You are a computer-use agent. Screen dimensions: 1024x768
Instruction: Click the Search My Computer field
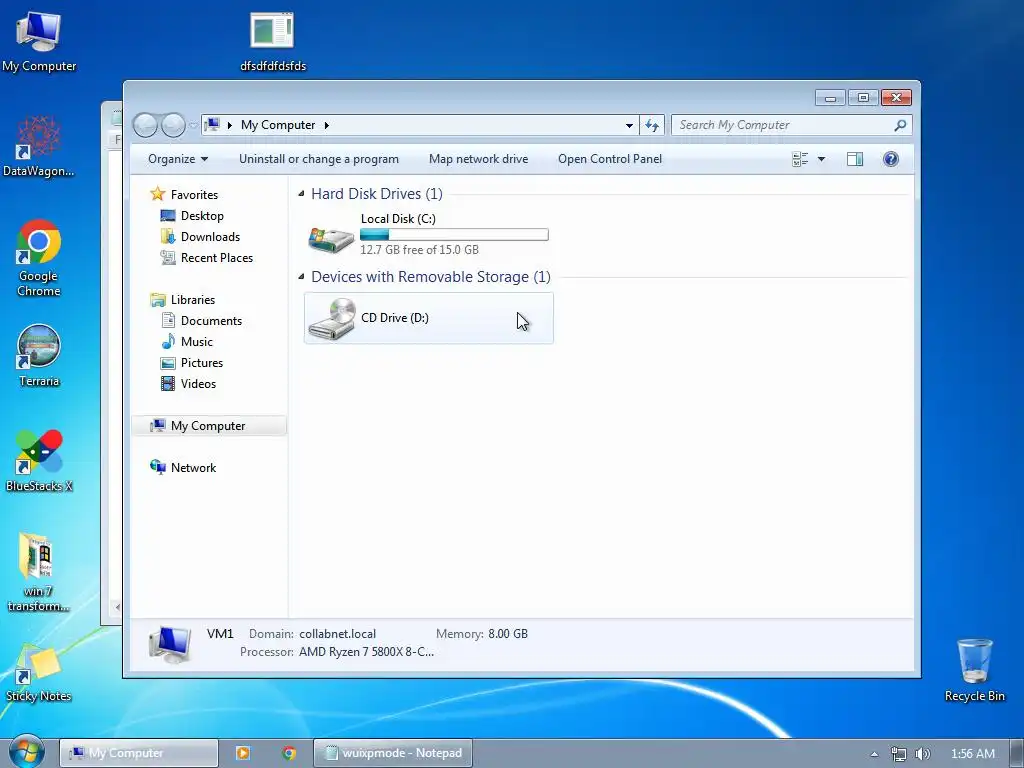tap(784, 125)
